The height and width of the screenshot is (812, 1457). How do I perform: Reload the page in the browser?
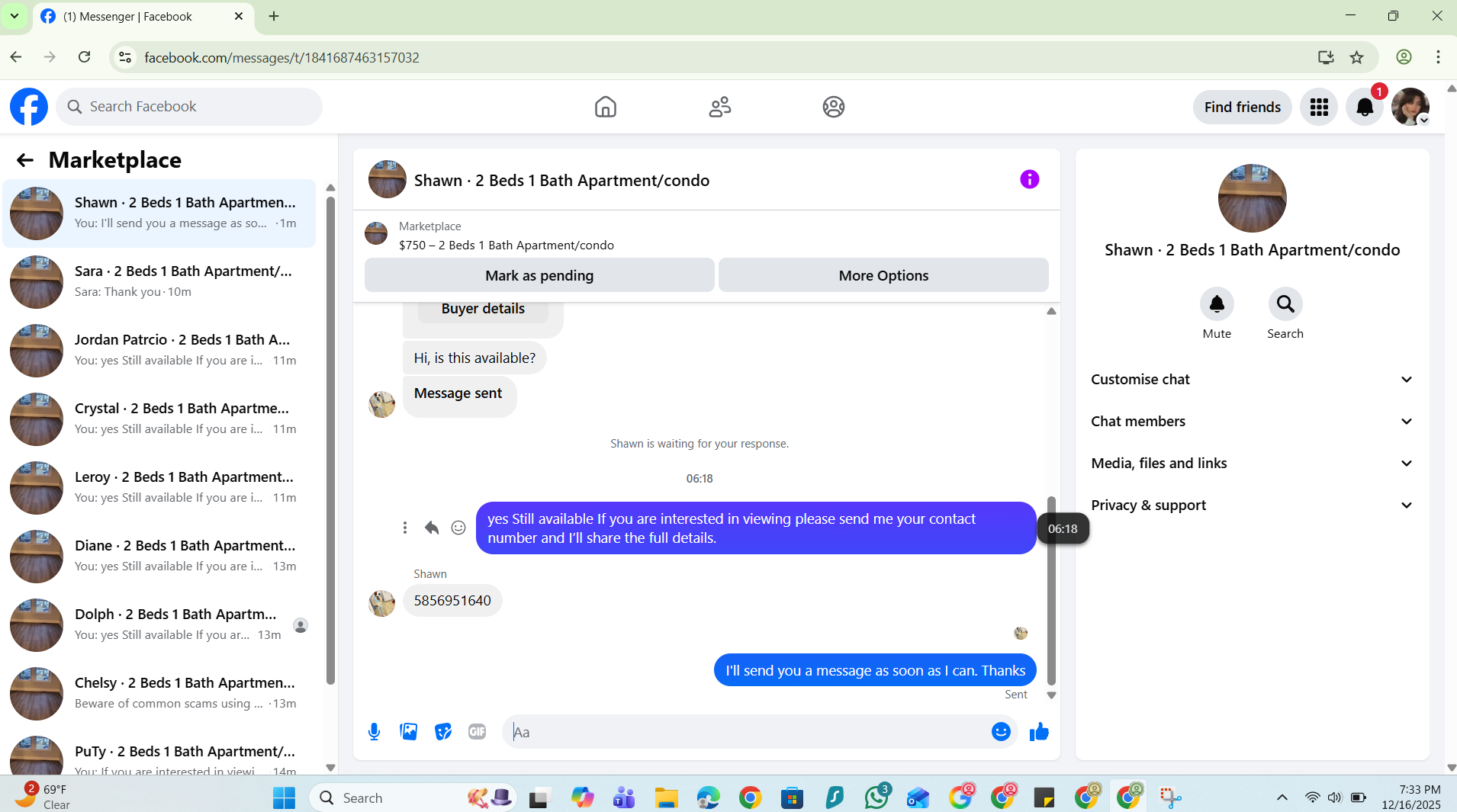coord(85,57)
